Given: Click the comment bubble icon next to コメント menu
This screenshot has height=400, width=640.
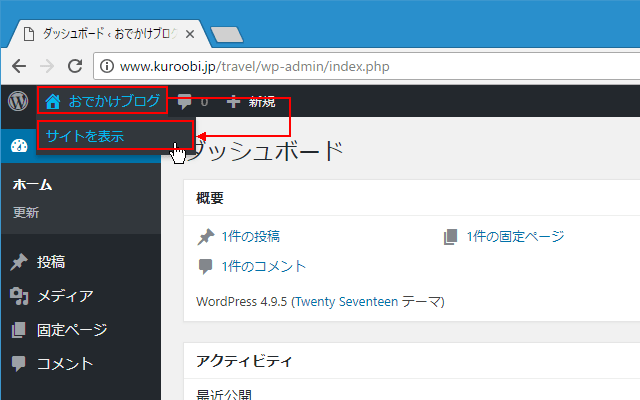Looking at the screenshot, I should 19,363.
